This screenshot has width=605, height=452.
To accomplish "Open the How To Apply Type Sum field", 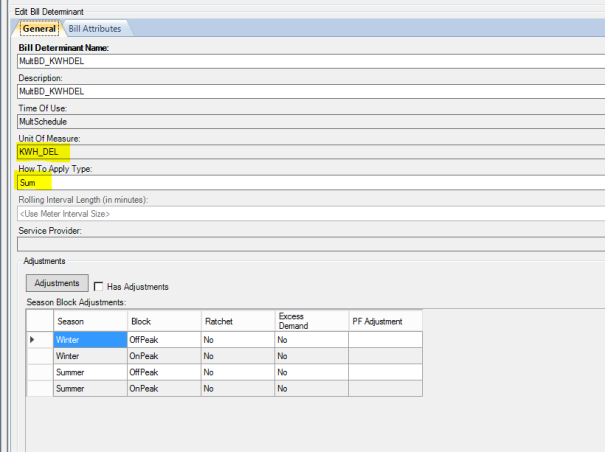I will tap(311, 183).
